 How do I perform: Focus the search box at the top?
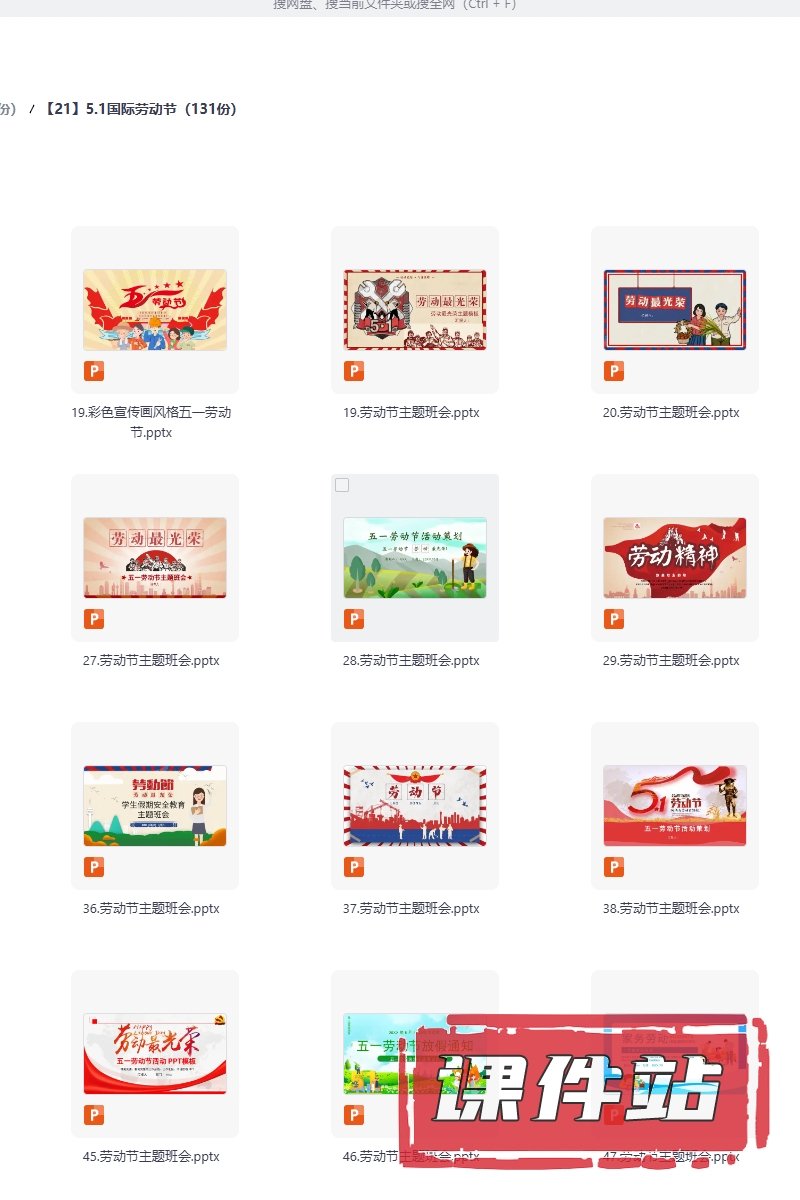[395, 5]
